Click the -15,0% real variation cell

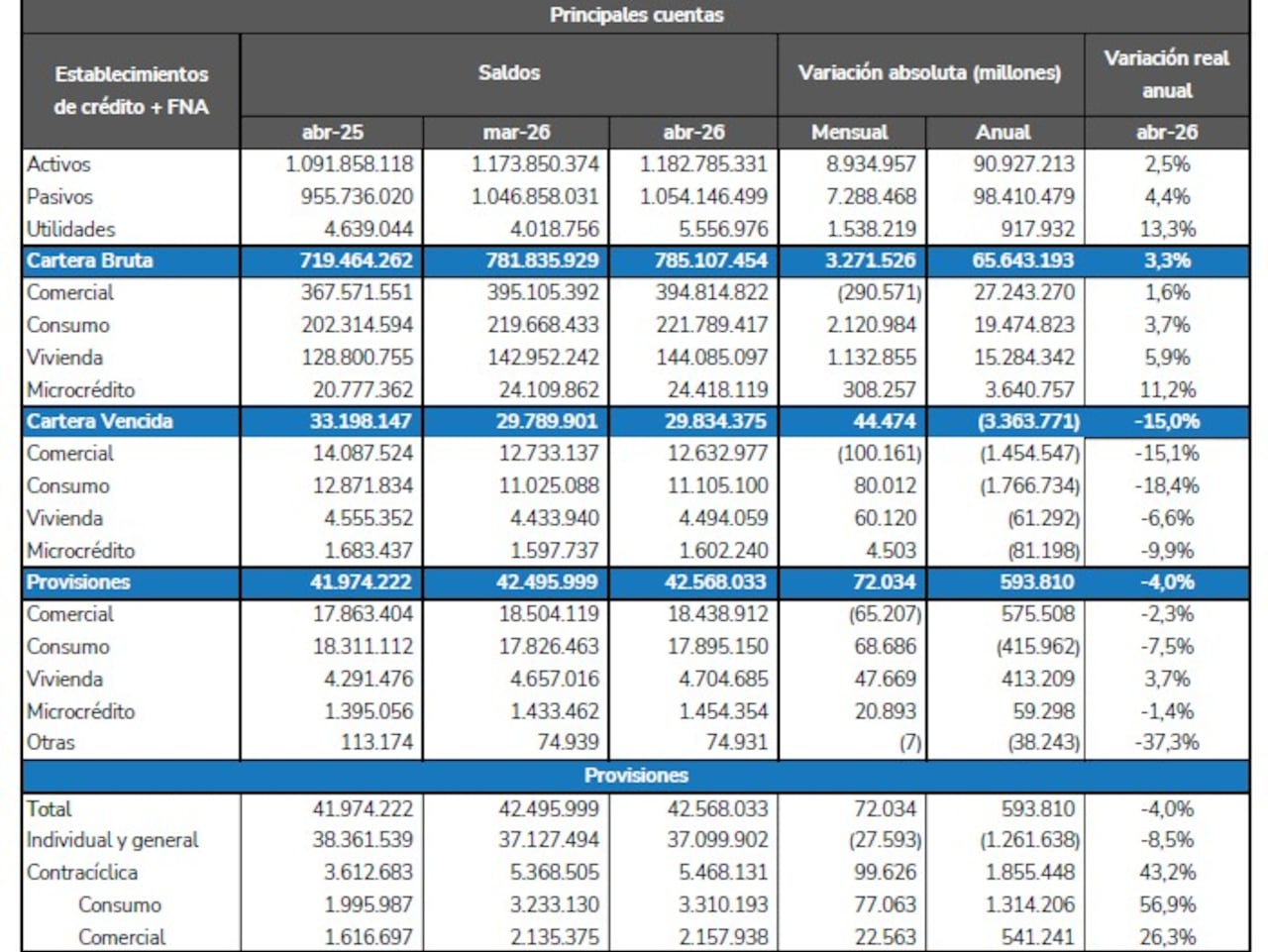1167,422
